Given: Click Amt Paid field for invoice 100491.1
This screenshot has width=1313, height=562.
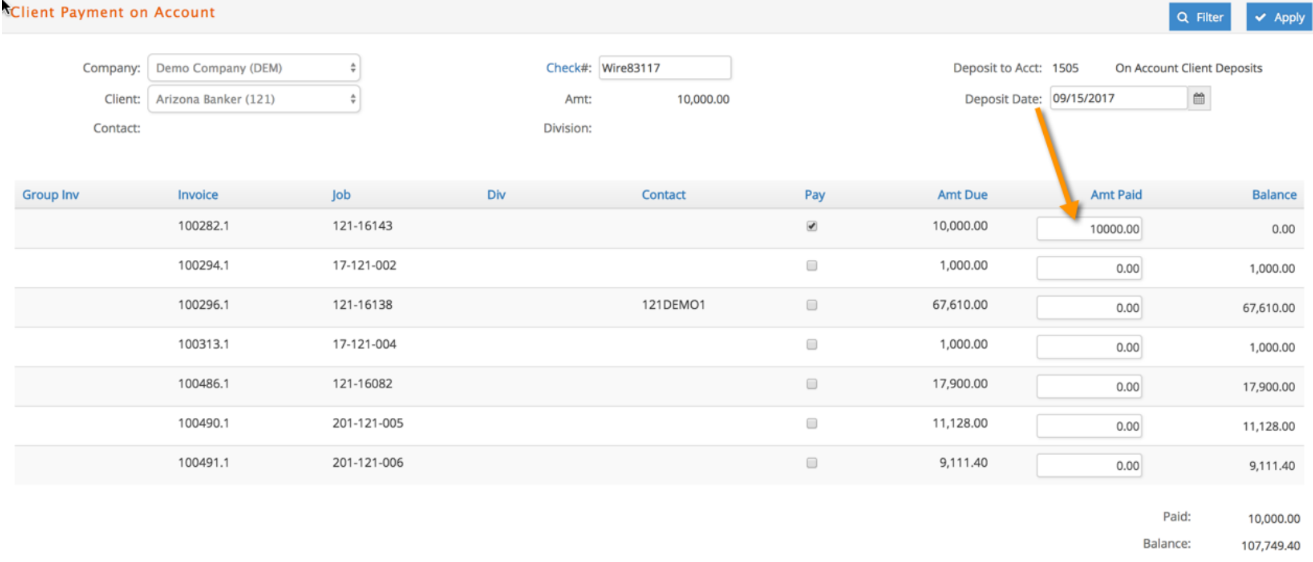Looking at the screenshot, I should coord(1089,465).
